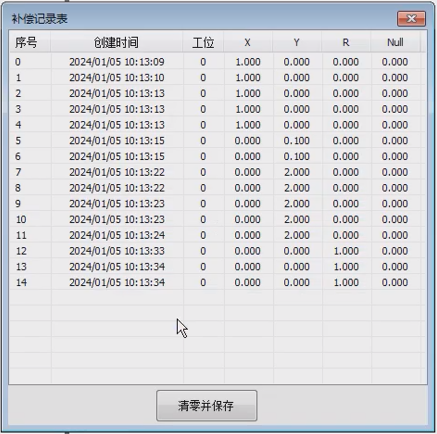Click the R value 1.000 in row 13
This screenshot has height=434, width=437.
point(346,267)
